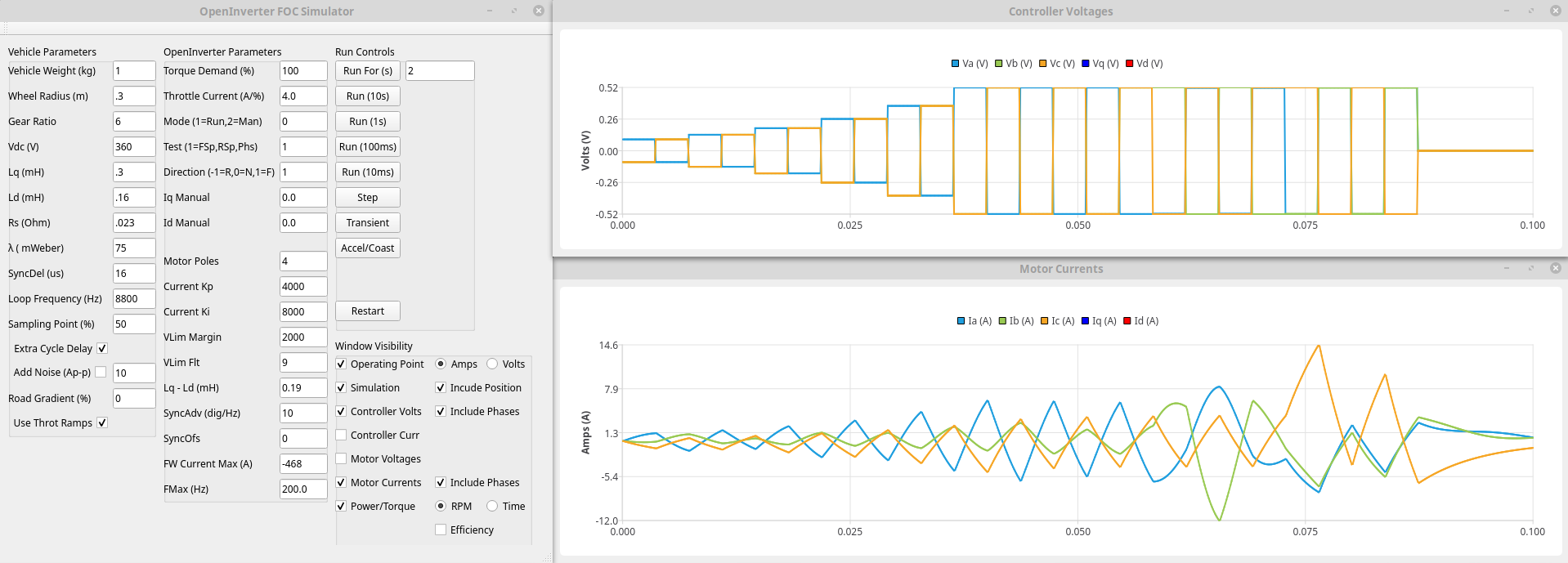The width and height of the screenshot is (1568, 563).
Task: Maximize the Motor Currents window
Action: click(x=1530, y=268)
